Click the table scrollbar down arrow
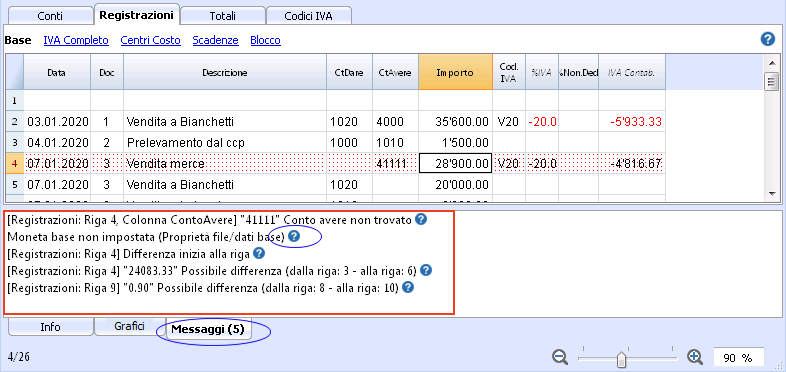The image size is (786, 372). (x=771, y=193)
